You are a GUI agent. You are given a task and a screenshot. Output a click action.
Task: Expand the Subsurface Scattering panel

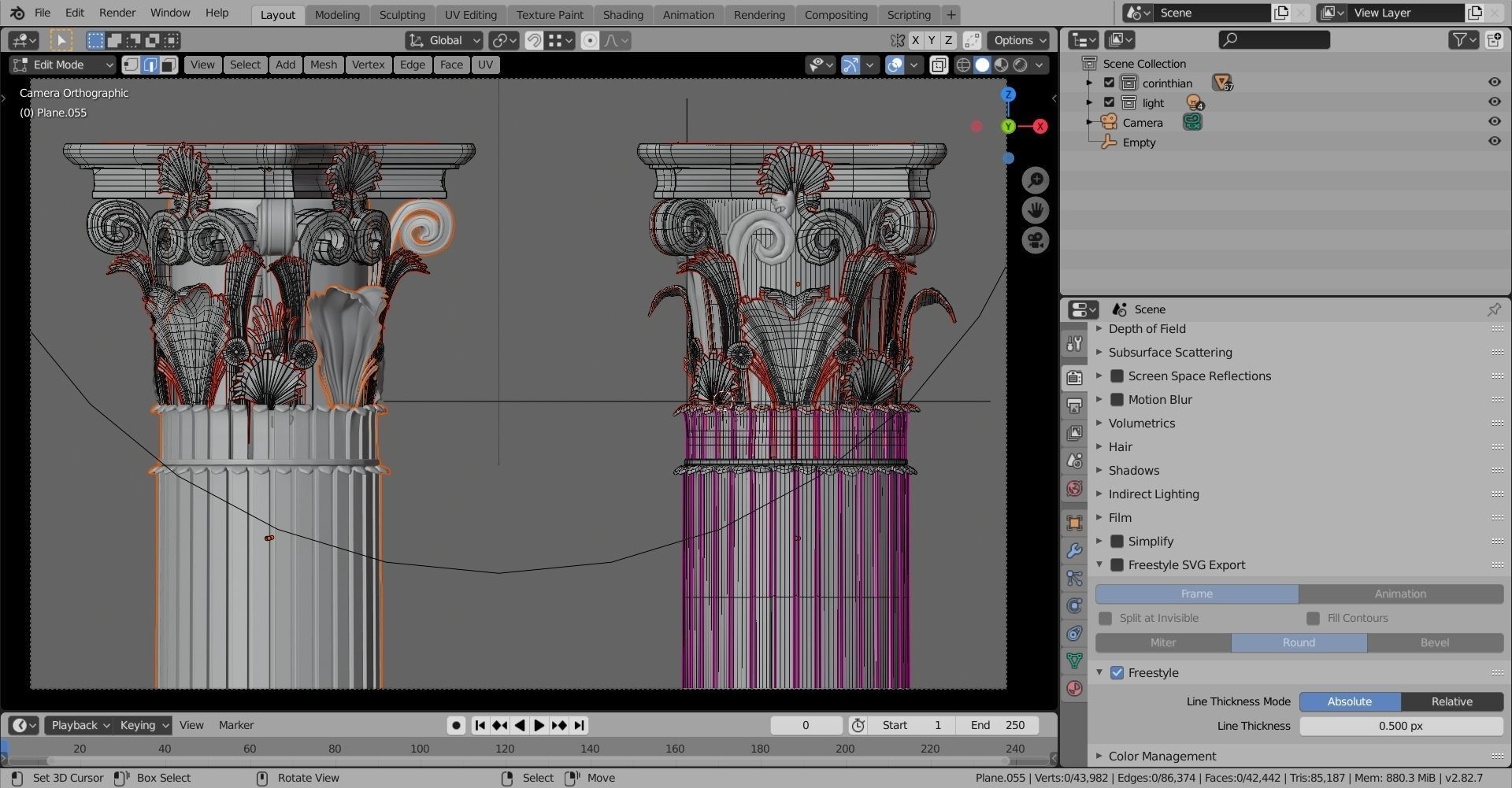pos(1099,353)
